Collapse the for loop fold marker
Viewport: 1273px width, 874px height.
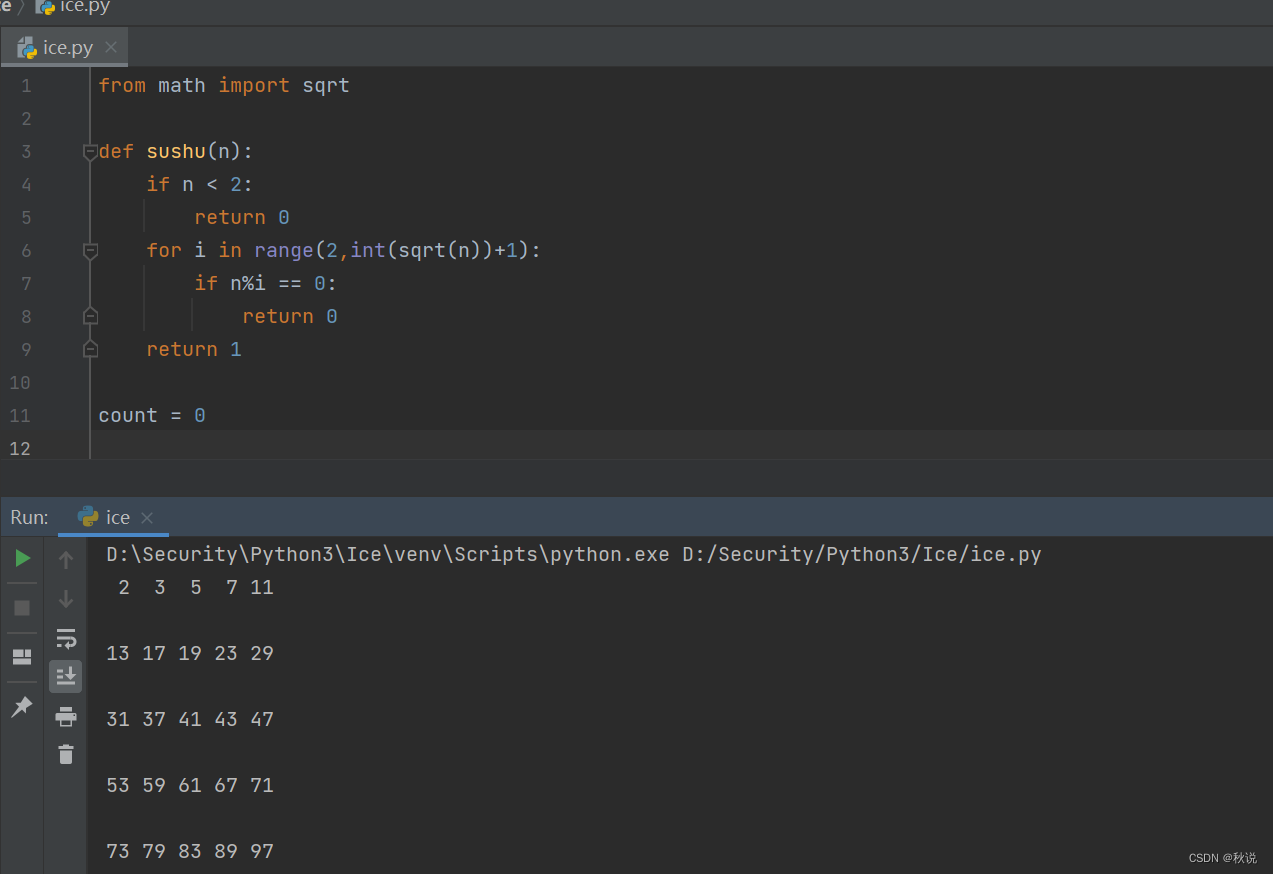90,251
